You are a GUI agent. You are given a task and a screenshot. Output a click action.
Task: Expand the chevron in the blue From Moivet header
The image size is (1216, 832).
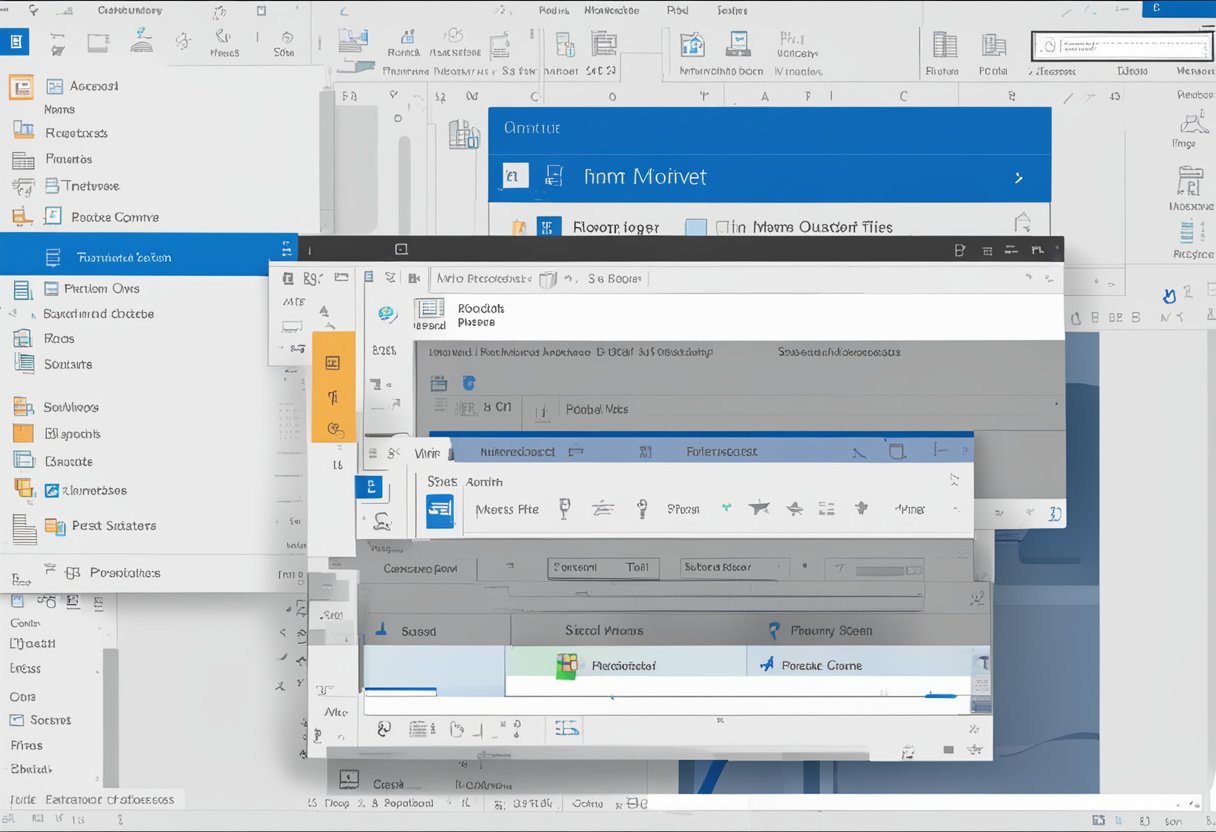[1019, 176]
